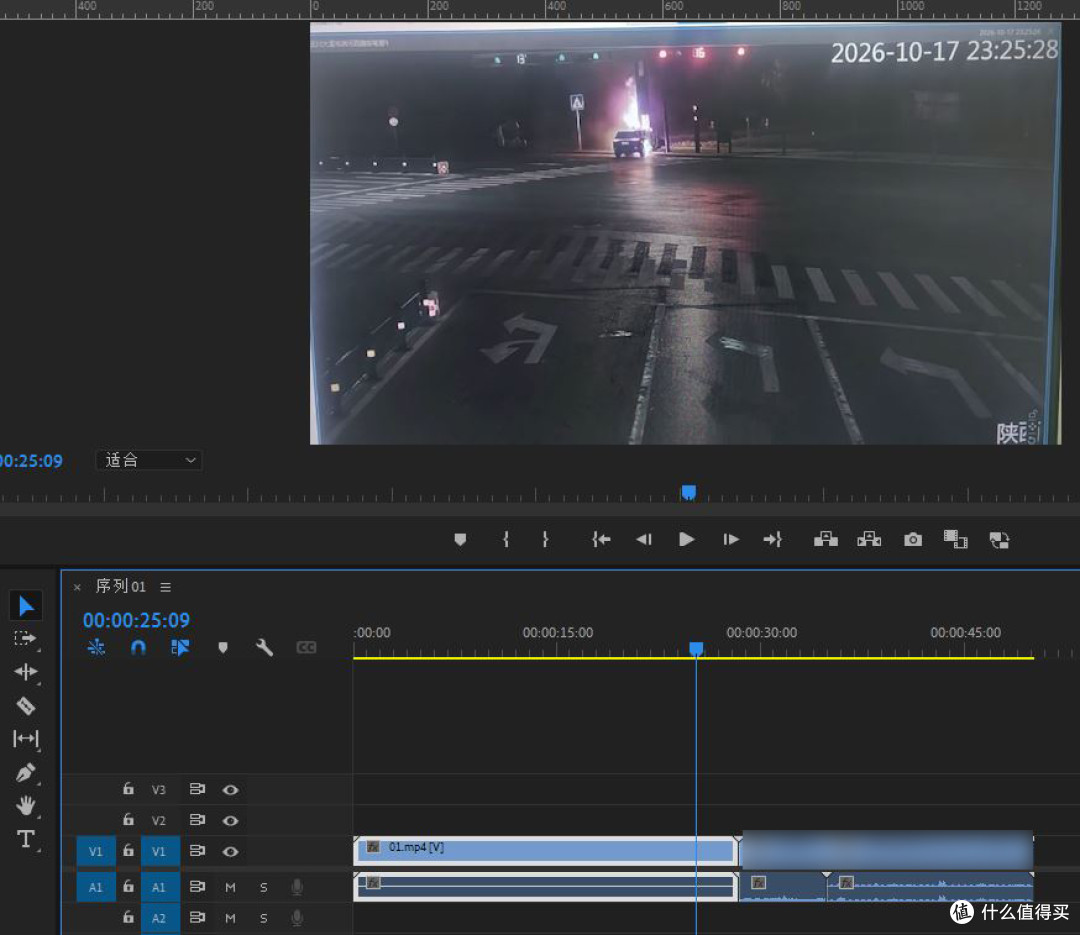Click the Extract button

[x=869, y=540]
